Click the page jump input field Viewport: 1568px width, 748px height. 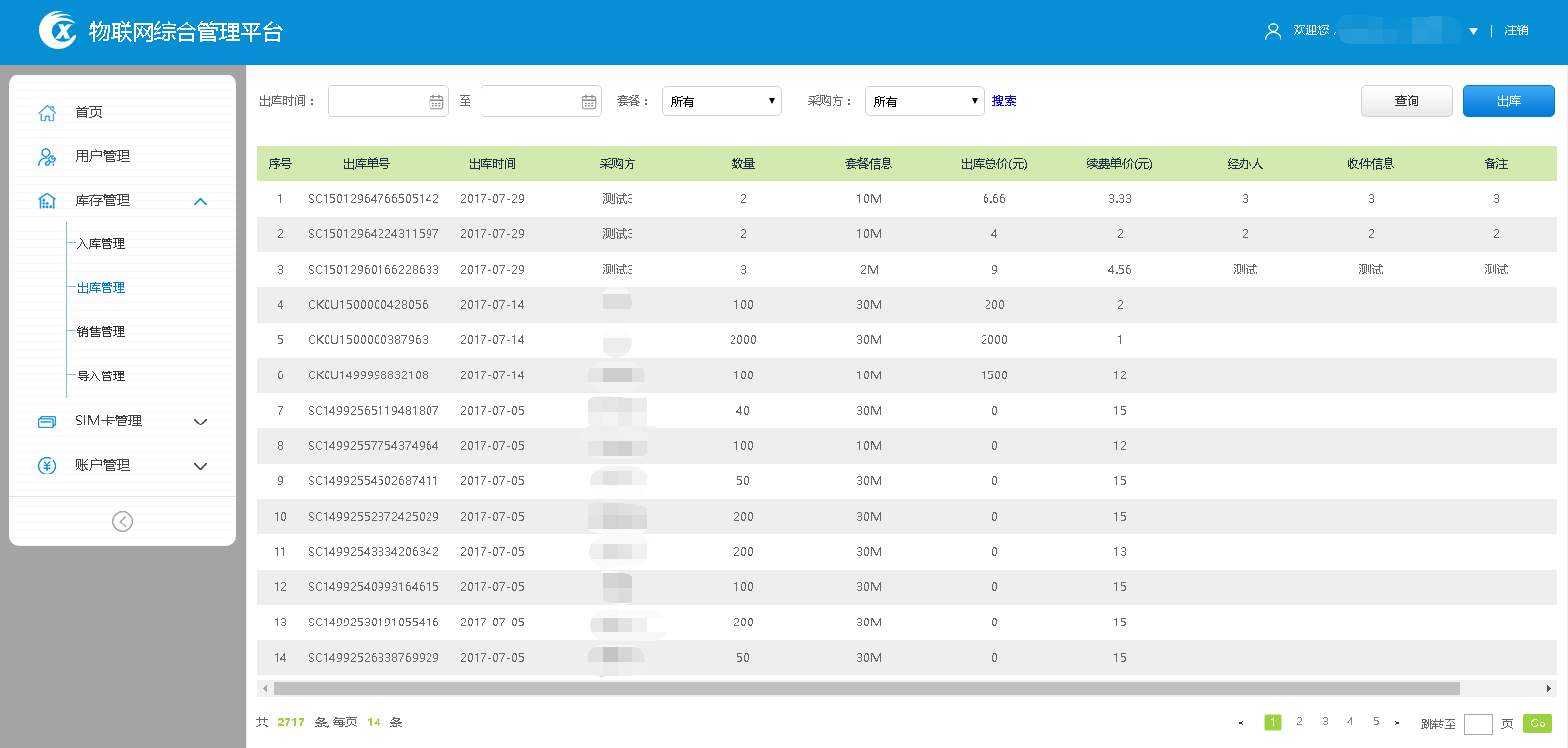pos(1478,723)
